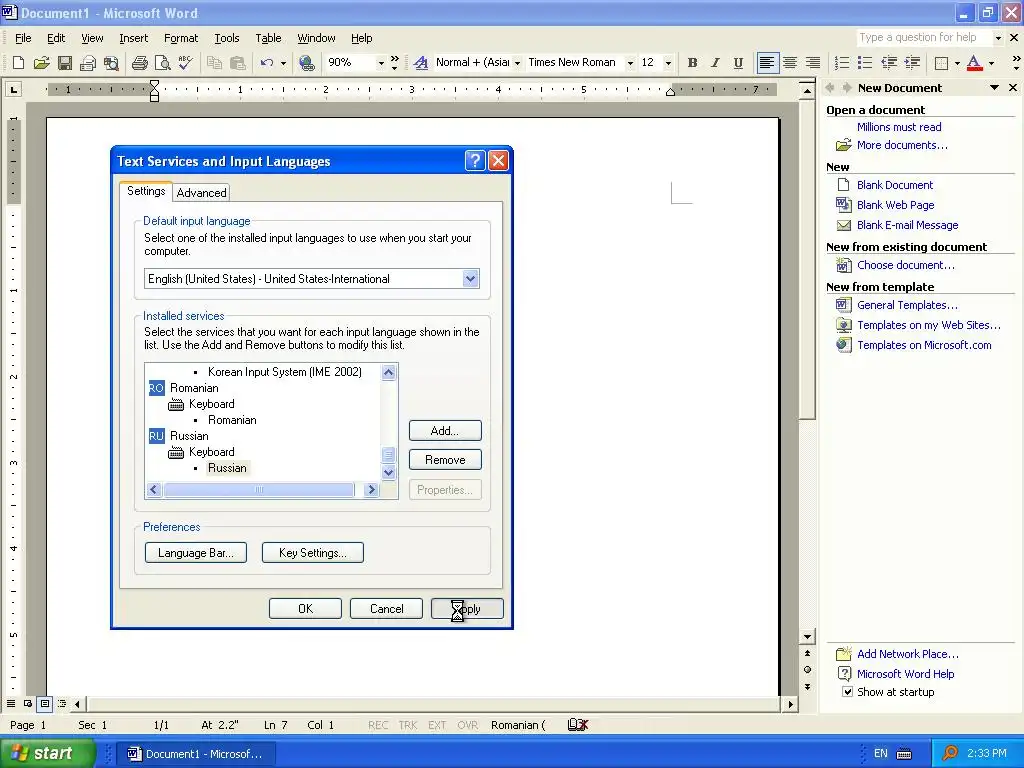Viewport: 1024px width, 768px height.
Task: Apply the red font color button
Action: coord(974,63)
